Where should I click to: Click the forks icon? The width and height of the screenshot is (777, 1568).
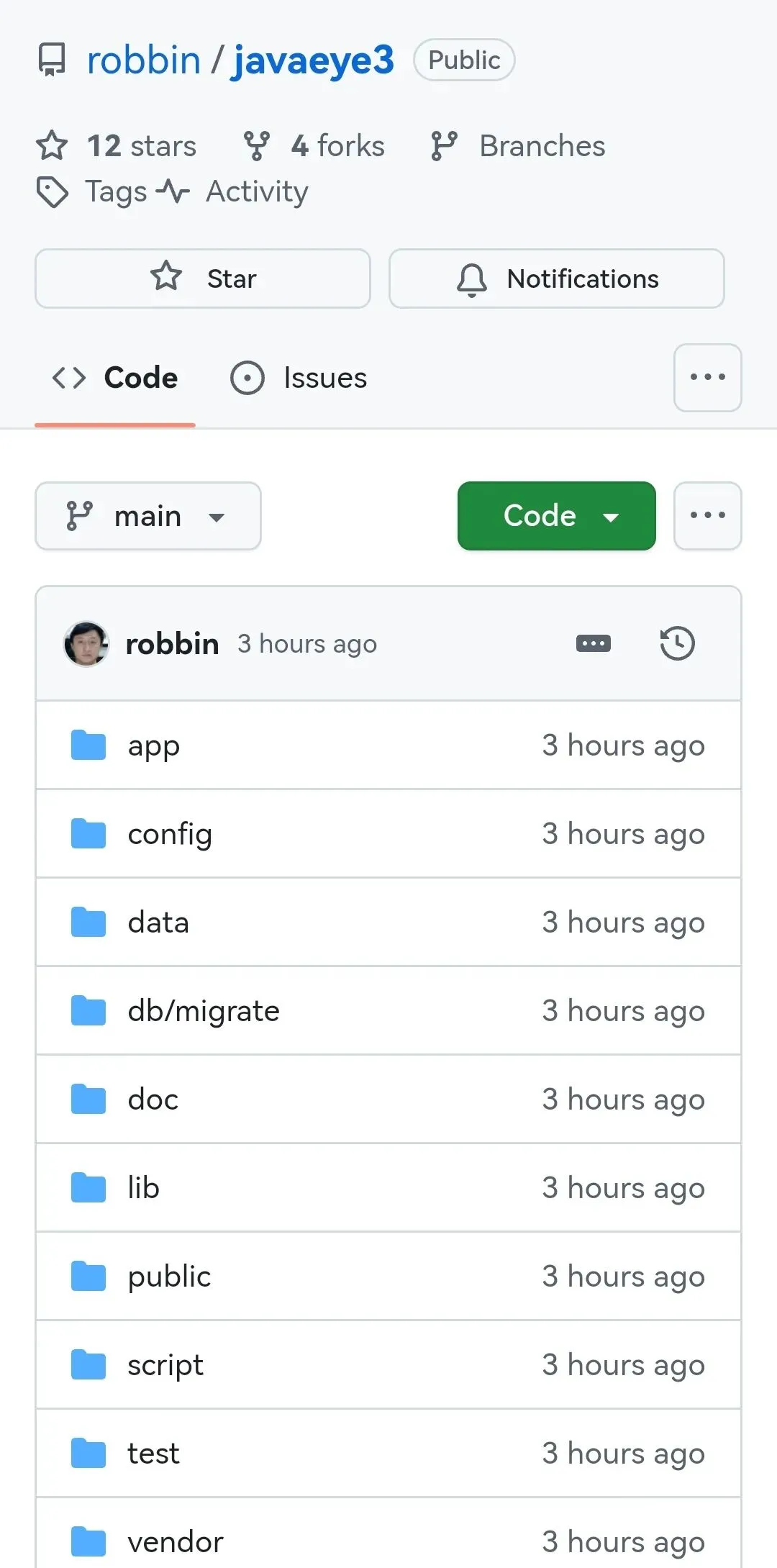[x=257, y=146]
